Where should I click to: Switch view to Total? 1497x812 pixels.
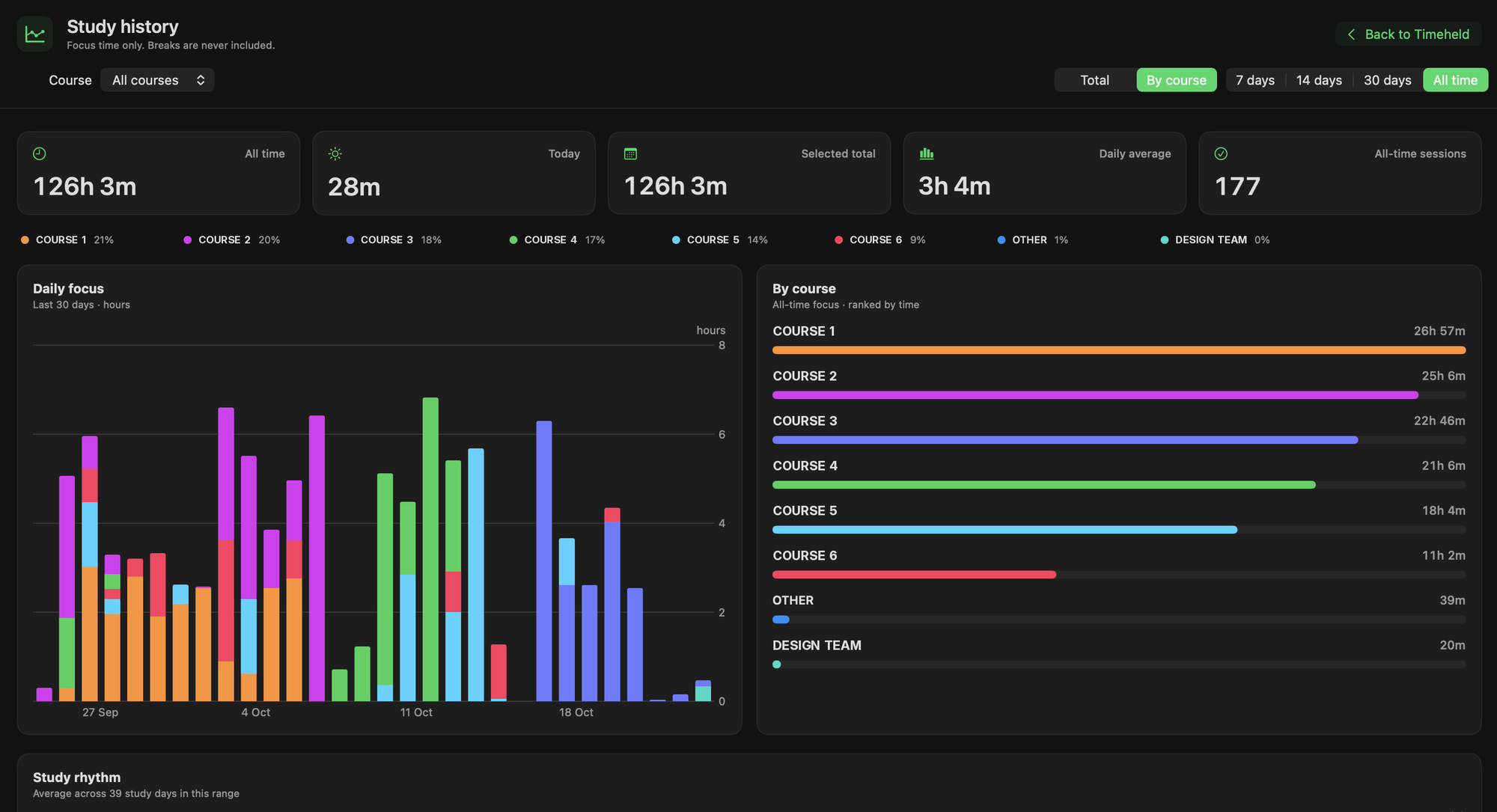(1094, 80)
